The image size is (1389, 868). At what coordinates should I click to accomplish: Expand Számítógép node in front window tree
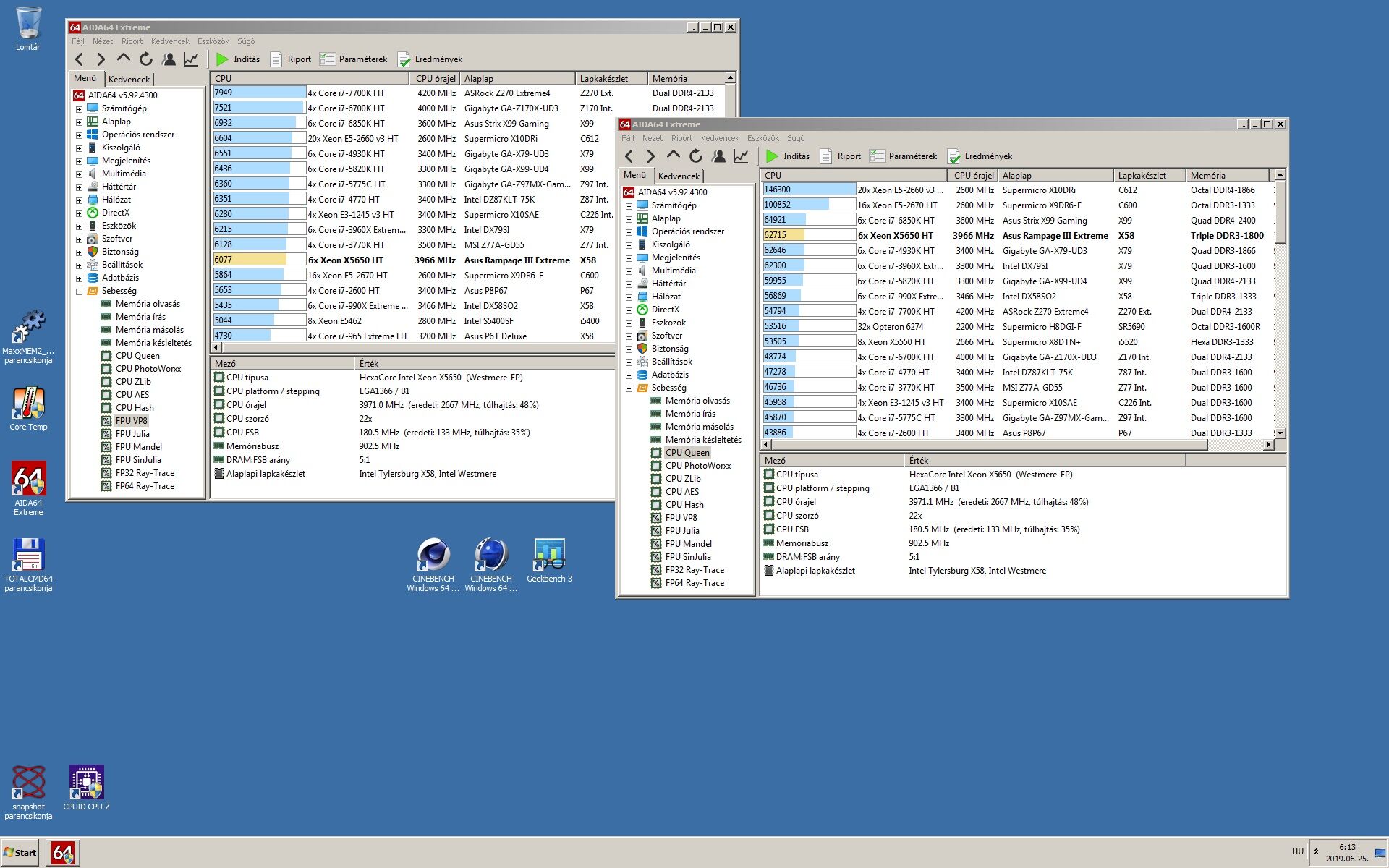pos(629,206)
